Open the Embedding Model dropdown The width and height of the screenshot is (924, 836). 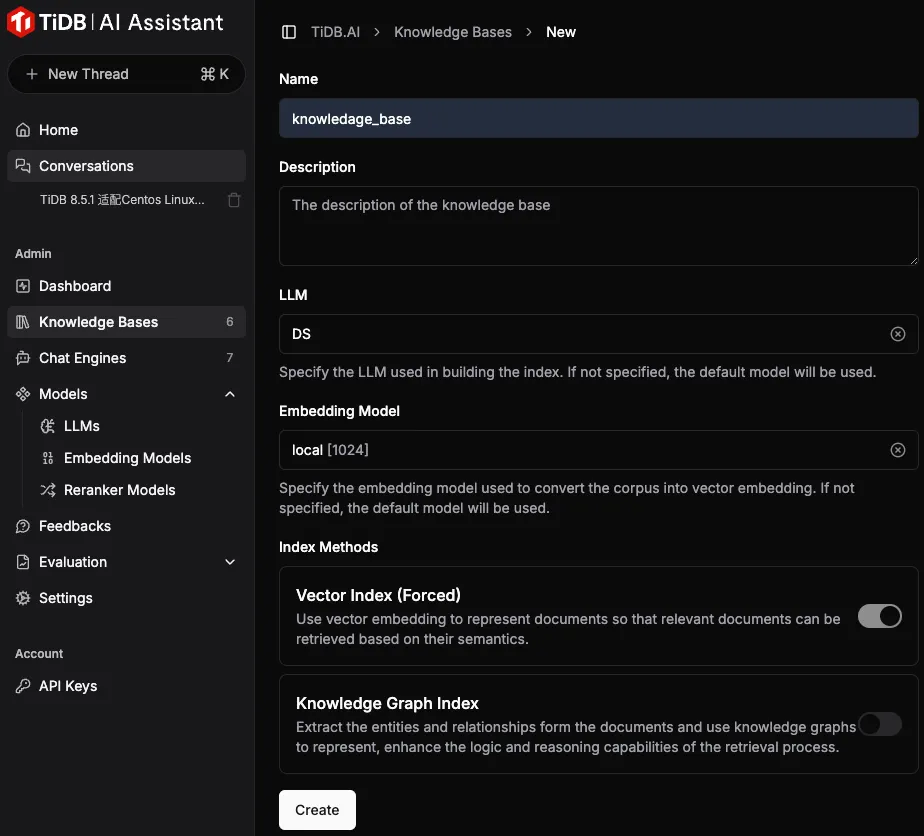pos(580,450)
